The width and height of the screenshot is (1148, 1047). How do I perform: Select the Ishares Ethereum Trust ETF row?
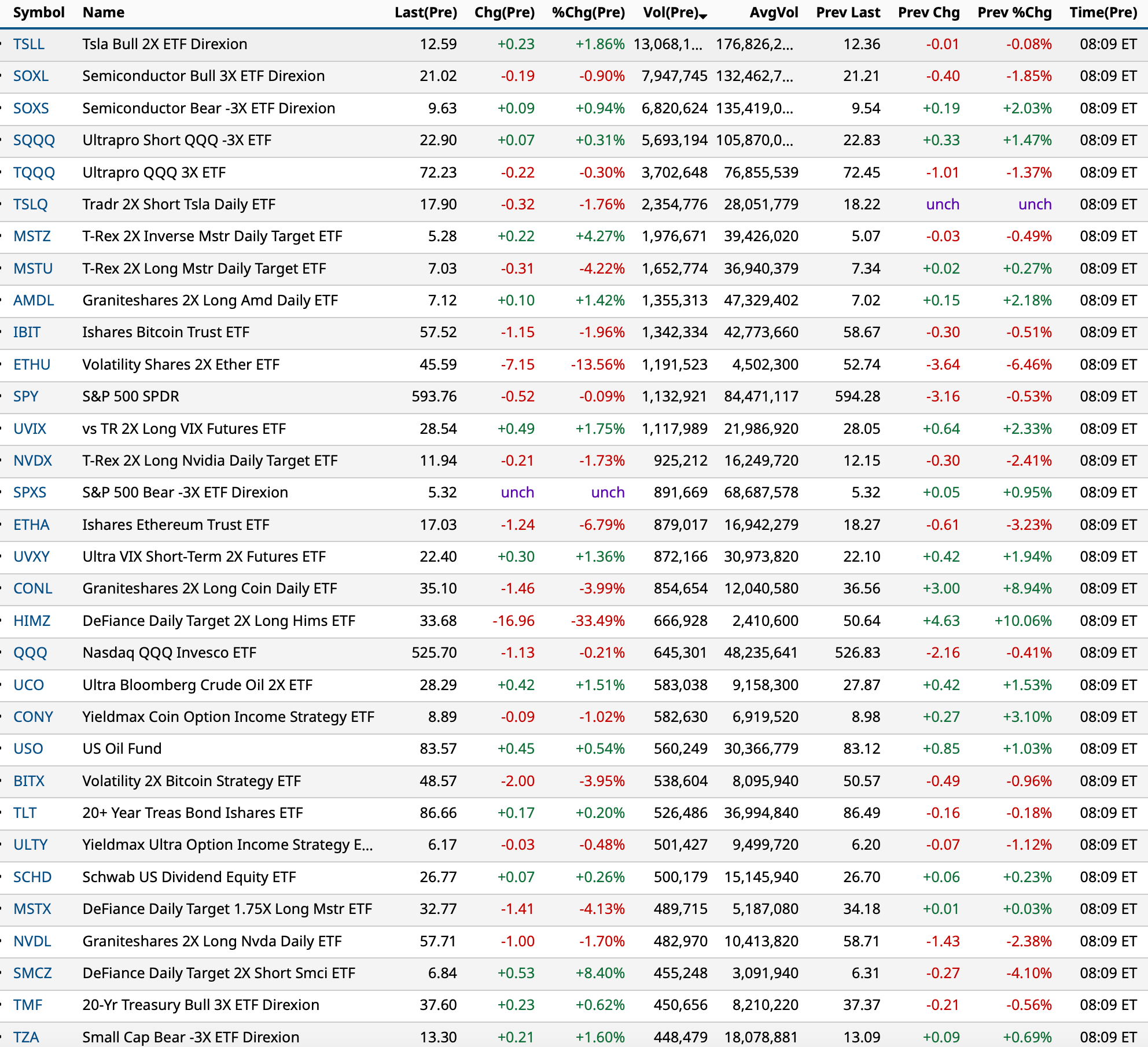(176, 525)
